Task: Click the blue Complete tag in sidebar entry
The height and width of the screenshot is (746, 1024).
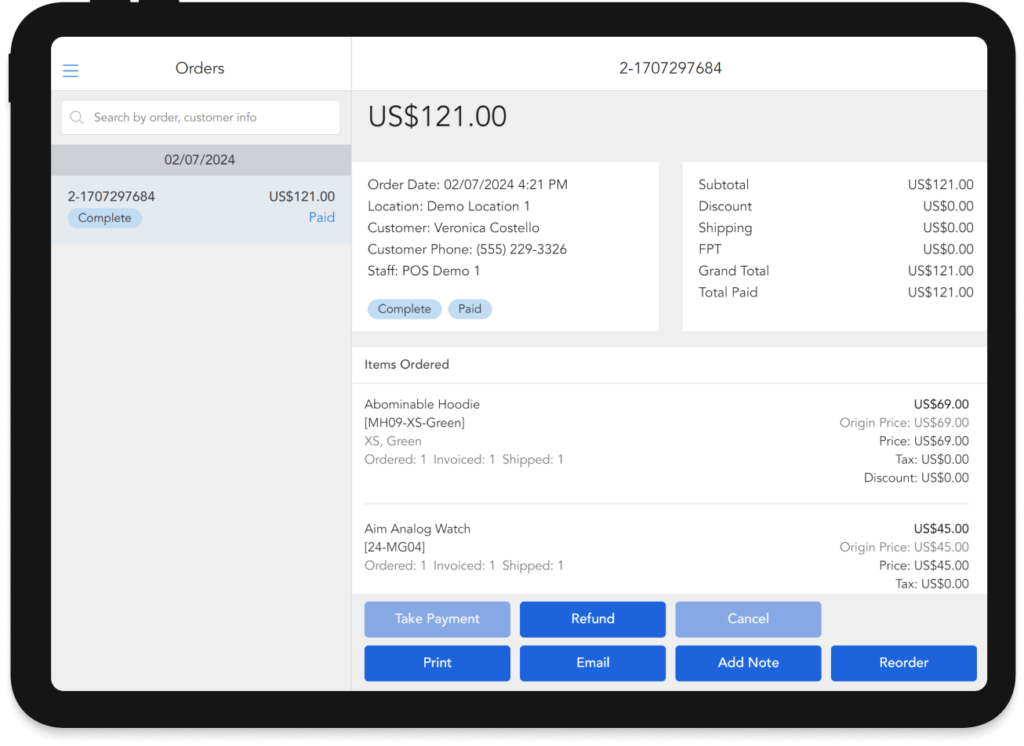Action: [104, 217]
